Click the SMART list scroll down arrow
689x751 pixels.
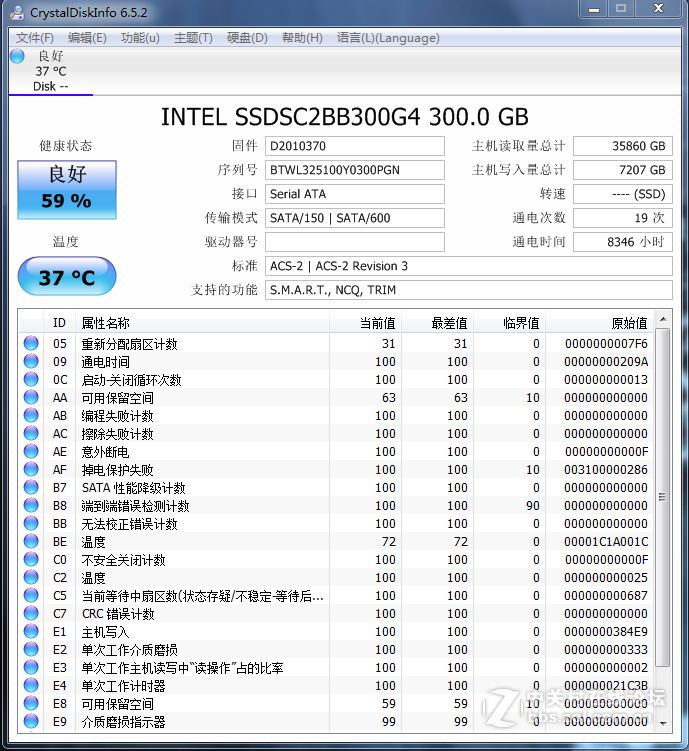pos(663,724)
